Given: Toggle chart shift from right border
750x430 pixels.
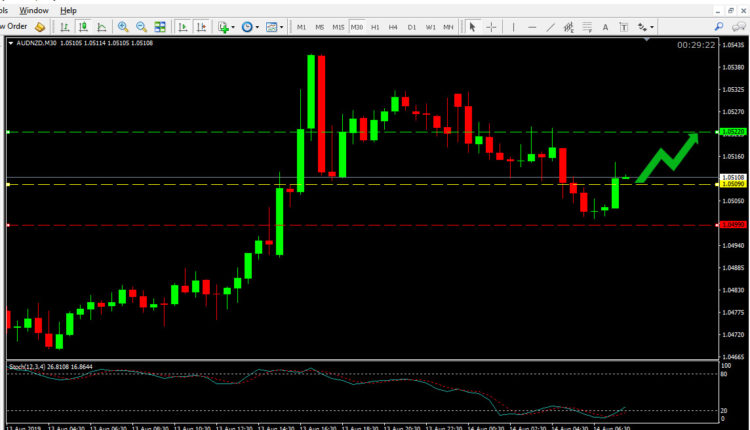Looking at the screenshot, I should click(201, 27).
